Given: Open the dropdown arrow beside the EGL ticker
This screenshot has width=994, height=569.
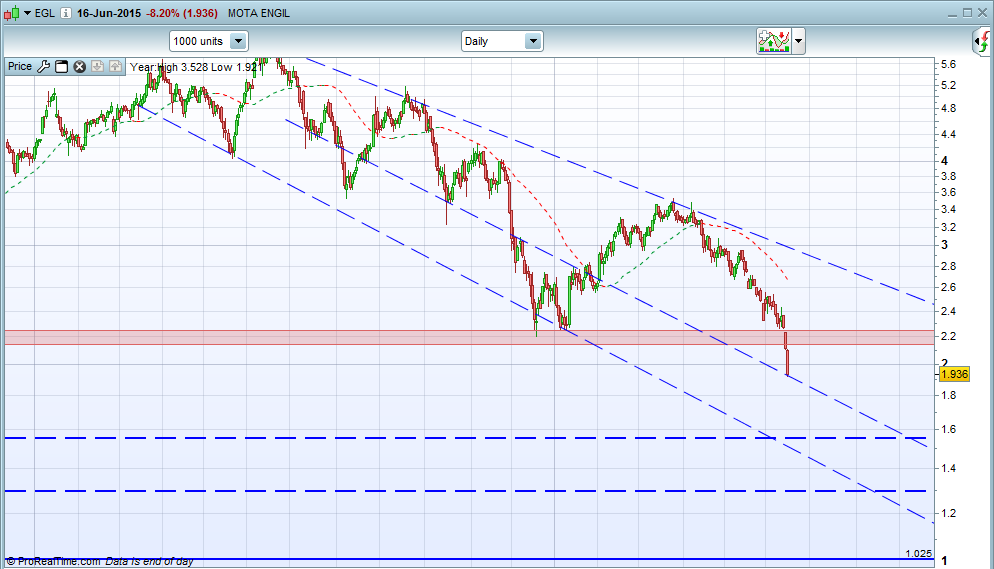Looking at the screenshot, I should 27,13.
